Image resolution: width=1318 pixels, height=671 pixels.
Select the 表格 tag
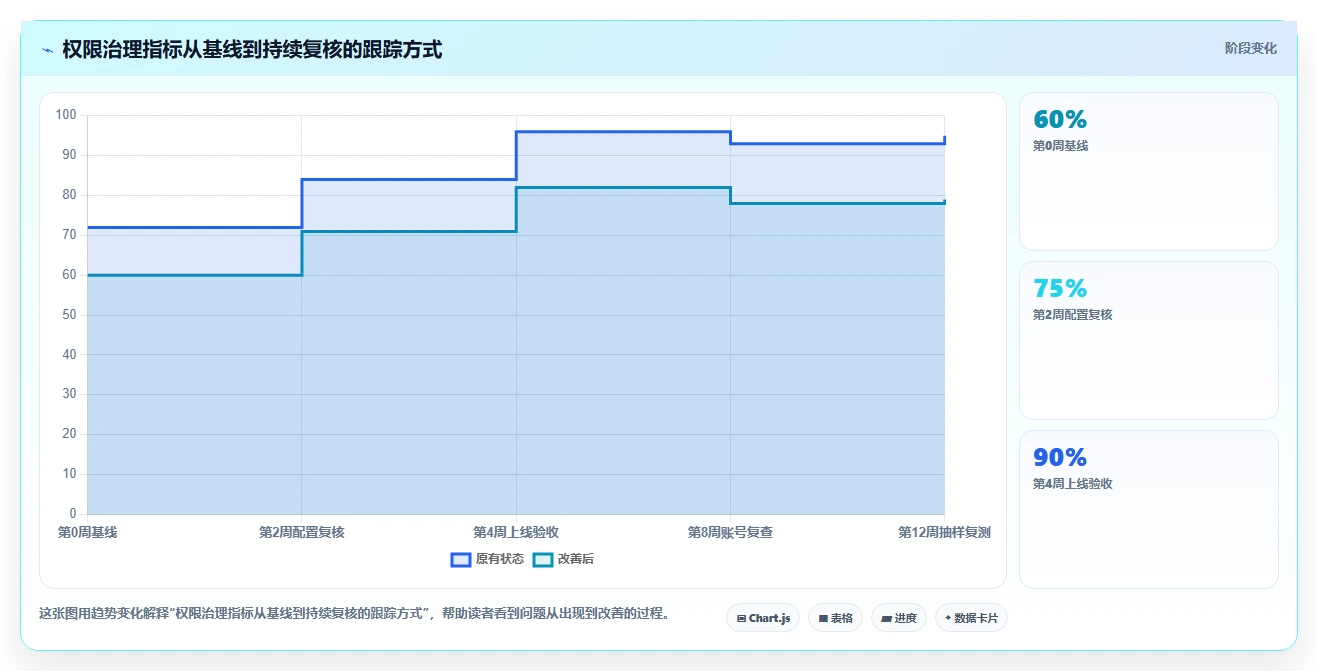[x=835, y=618]
